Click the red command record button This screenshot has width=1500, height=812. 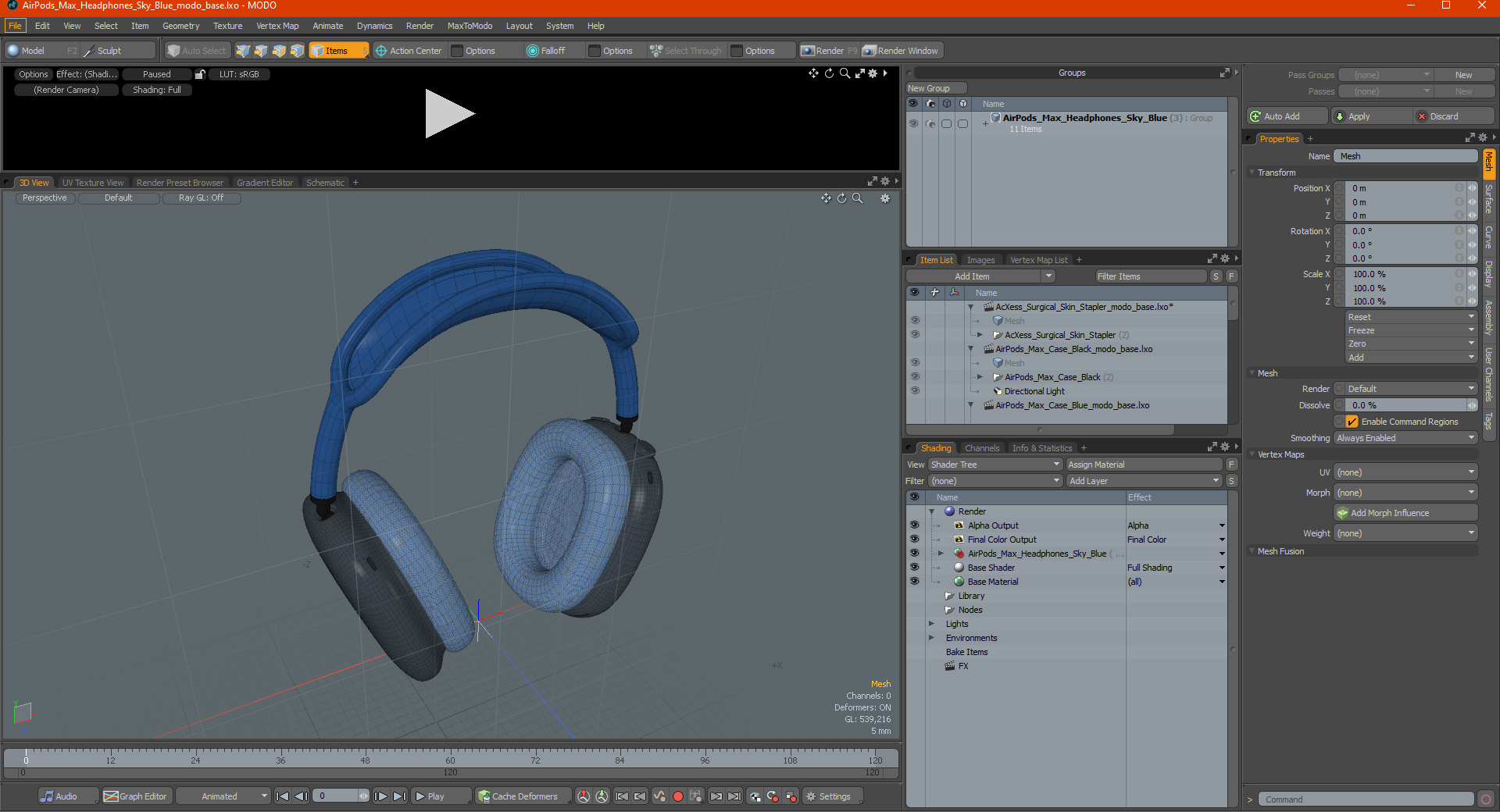[x=1486, y=800]
